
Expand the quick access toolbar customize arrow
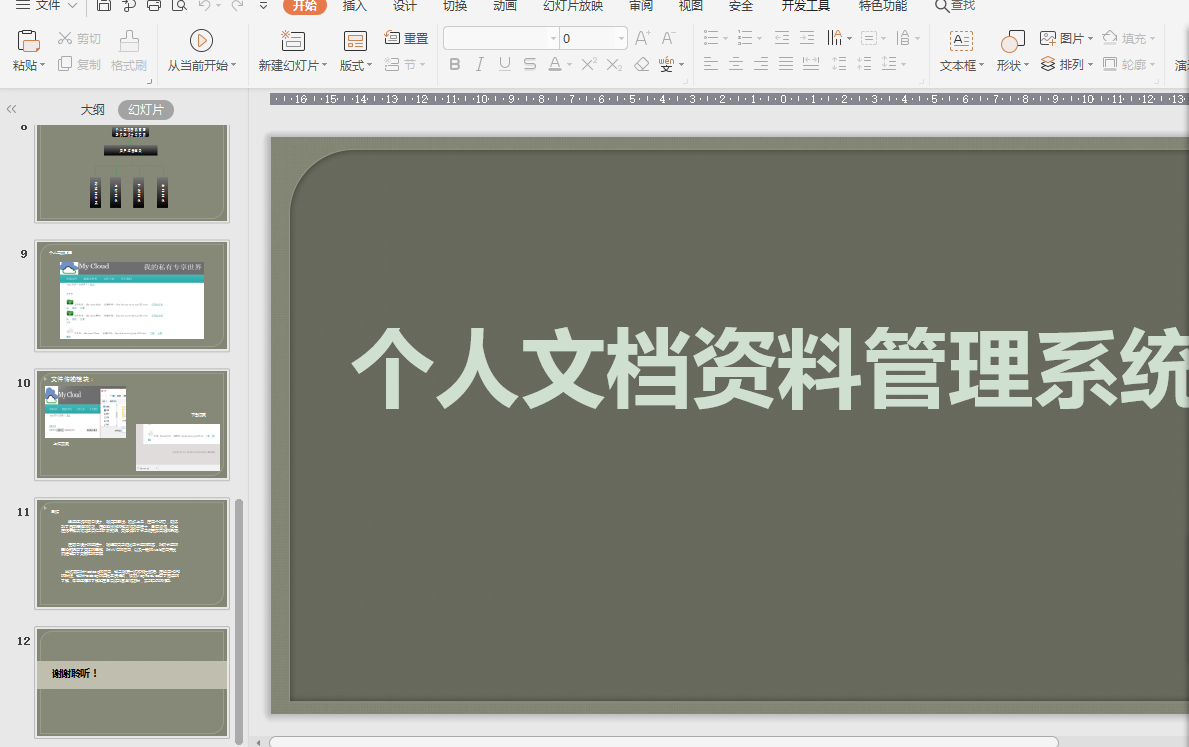(x=263, y=5)
